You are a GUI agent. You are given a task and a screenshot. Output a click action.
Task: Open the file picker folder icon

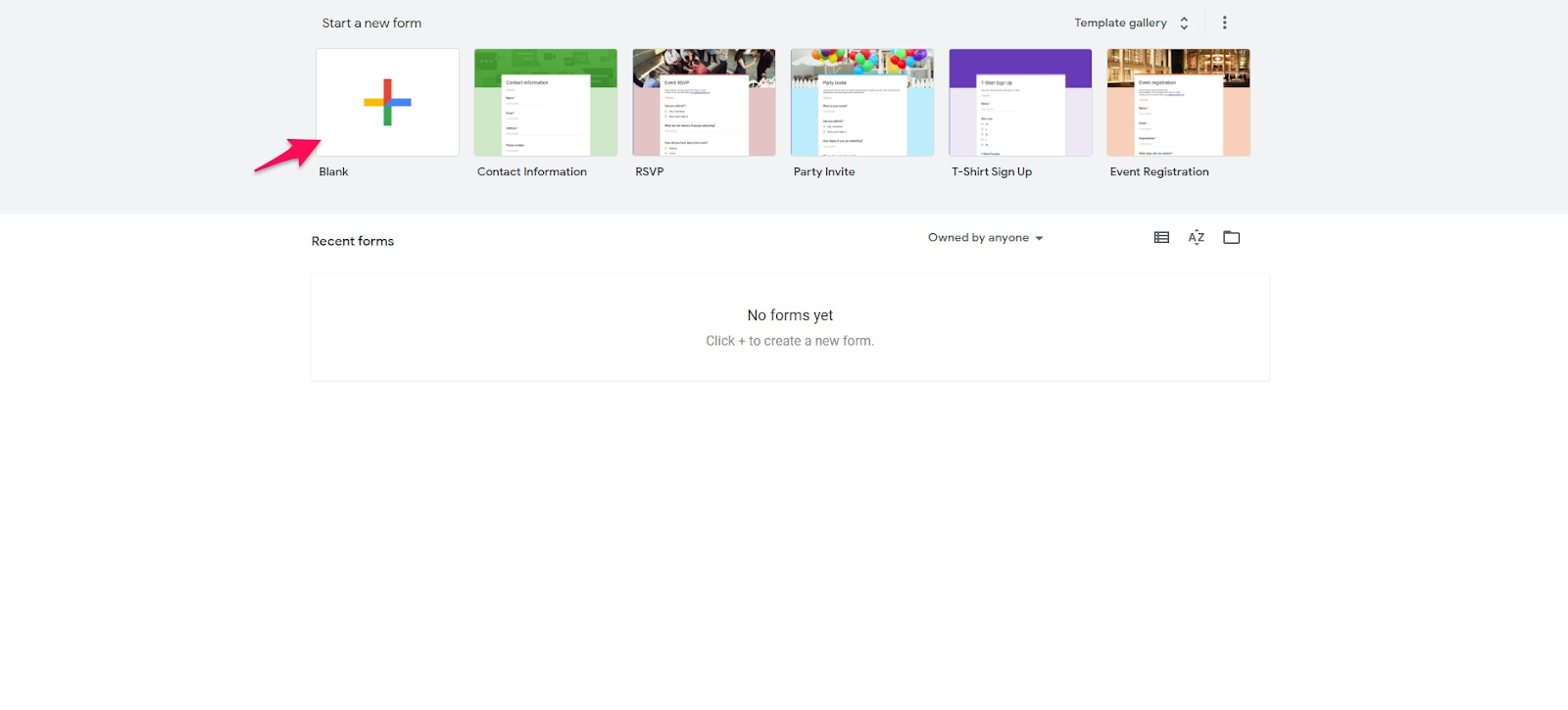click(x=1232, y=237)
